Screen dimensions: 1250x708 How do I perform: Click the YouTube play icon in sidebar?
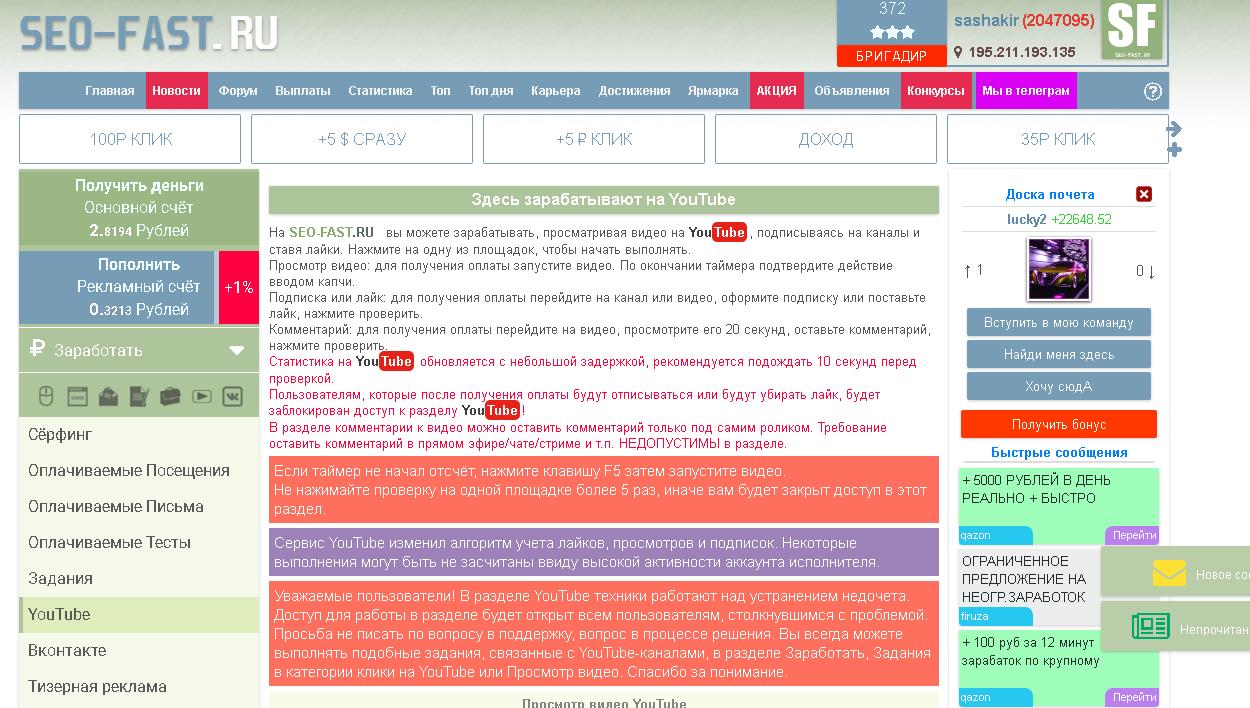202,397
